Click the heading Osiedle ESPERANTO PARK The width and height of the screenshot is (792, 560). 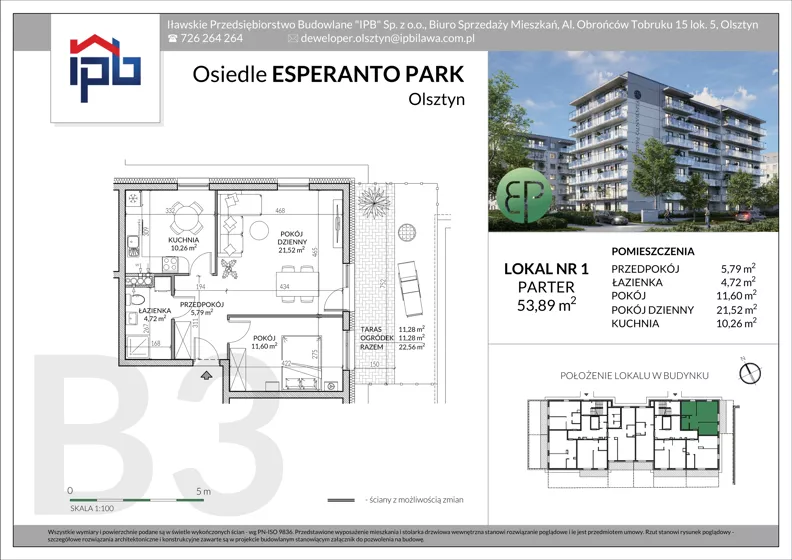pyautogui.click(x=328, y=74)
